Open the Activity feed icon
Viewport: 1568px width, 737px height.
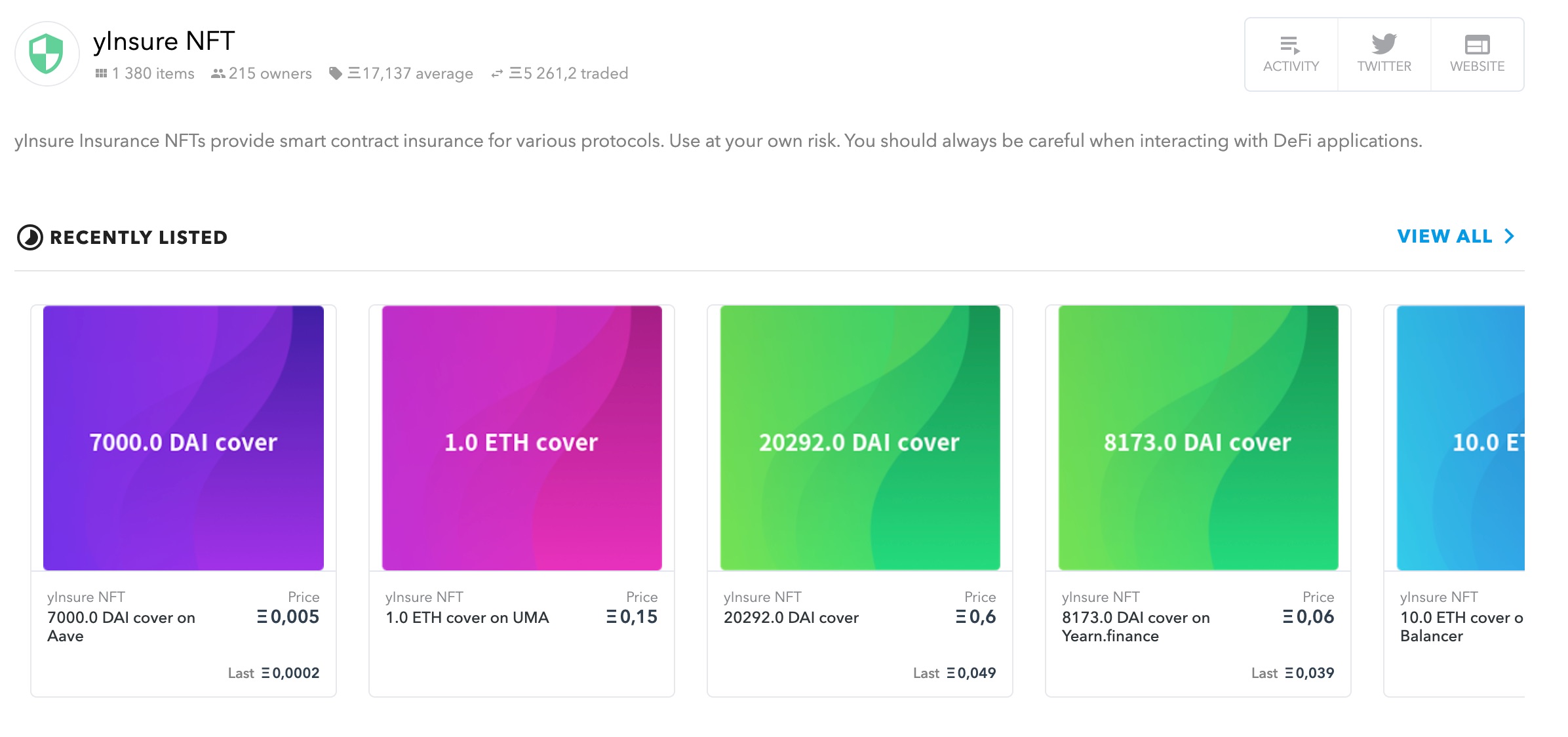click(1290, 46)
